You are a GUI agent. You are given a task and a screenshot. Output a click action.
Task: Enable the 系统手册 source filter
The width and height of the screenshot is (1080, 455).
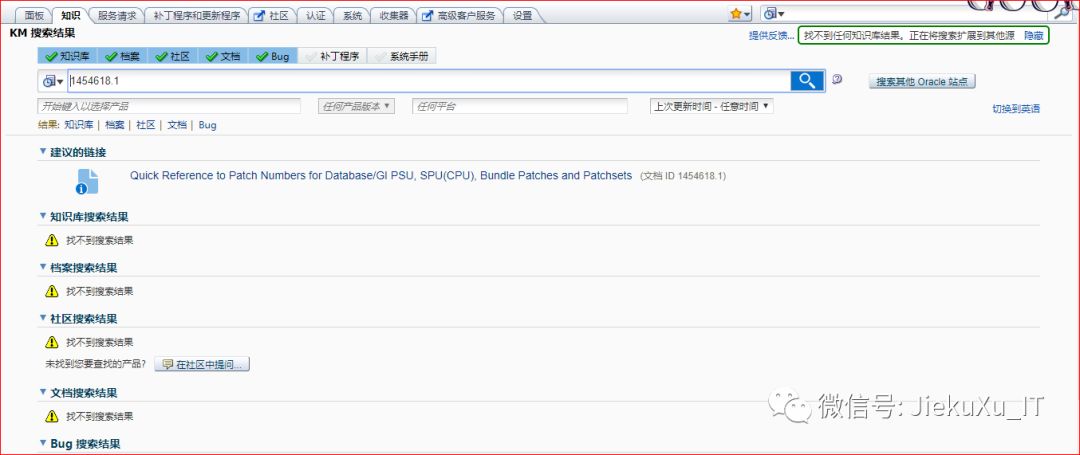pos(402,56)
